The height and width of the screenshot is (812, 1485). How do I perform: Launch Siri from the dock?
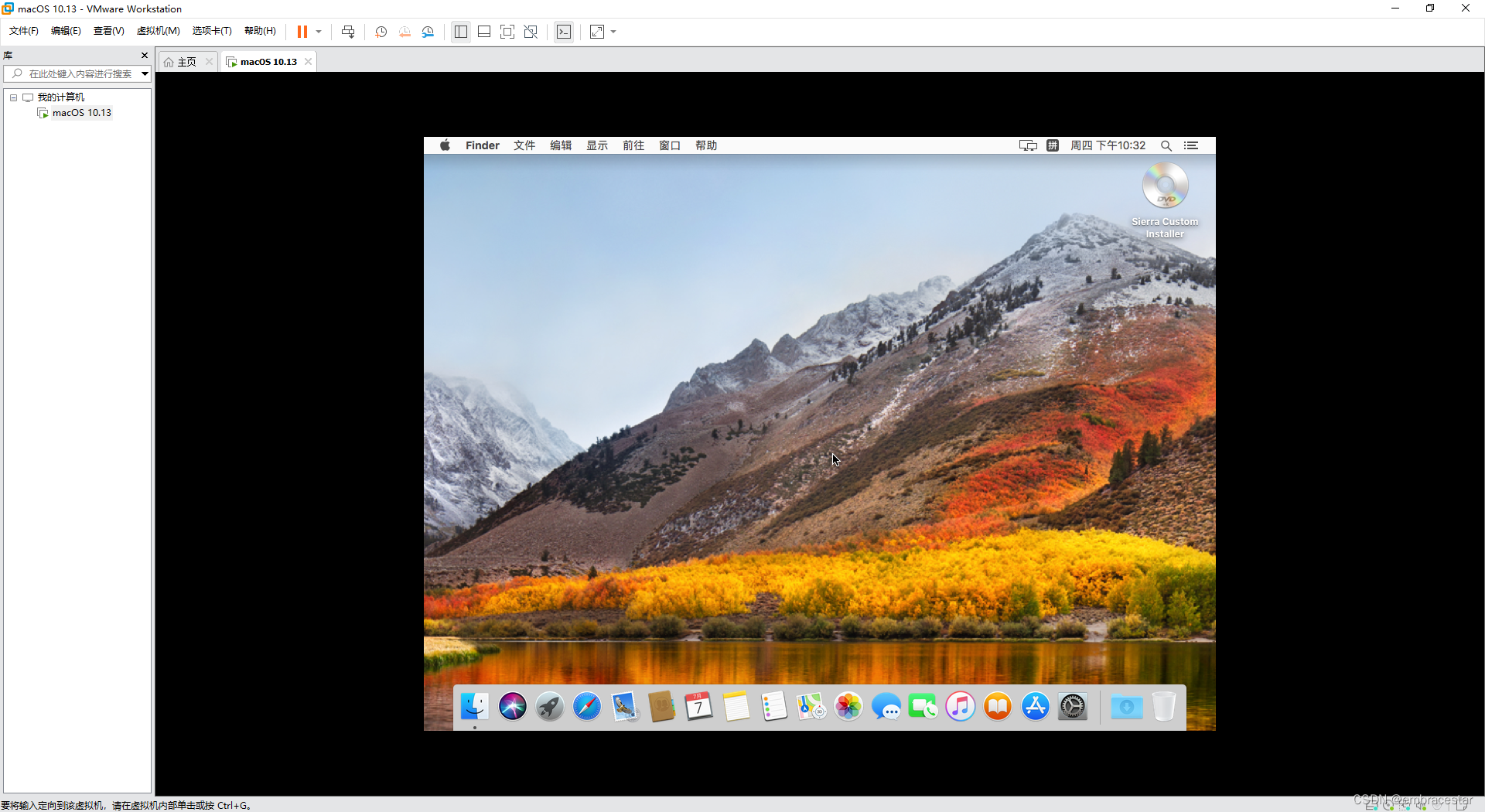click(x=512, y=706)
